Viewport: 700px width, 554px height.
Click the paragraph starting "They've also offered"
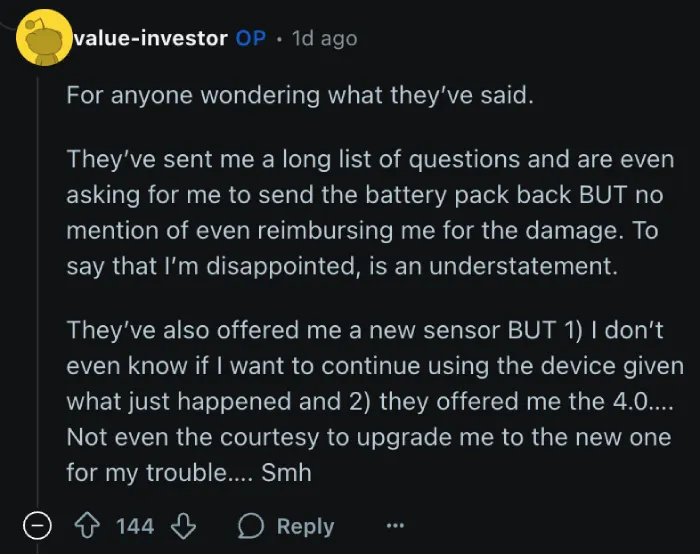click(375, 401)
